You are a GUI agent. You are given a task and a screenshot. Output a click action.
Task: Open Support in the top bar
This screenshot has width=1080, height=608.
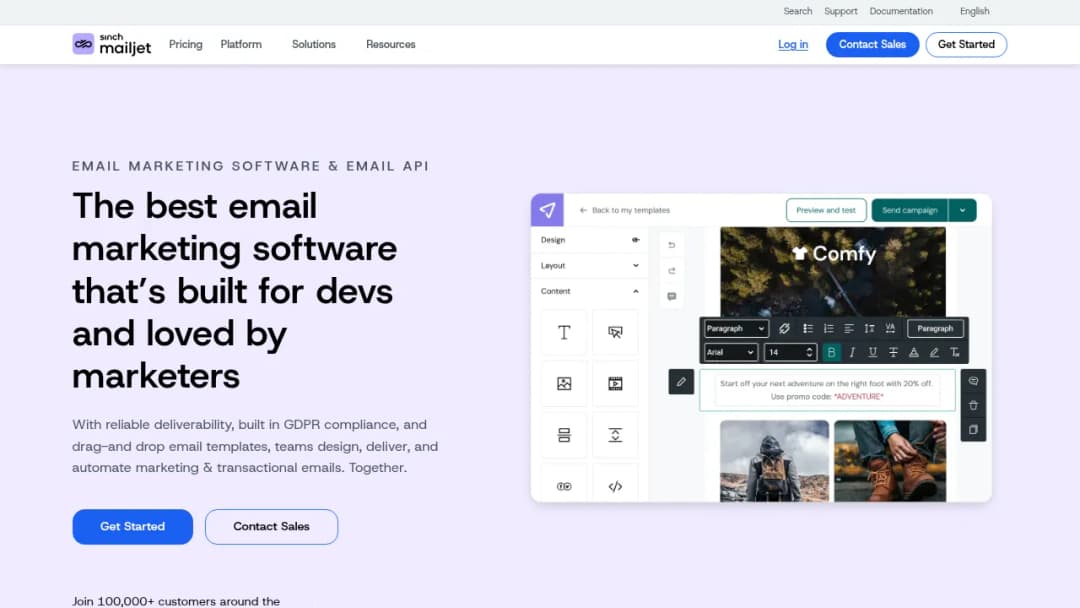click(840, 11)
